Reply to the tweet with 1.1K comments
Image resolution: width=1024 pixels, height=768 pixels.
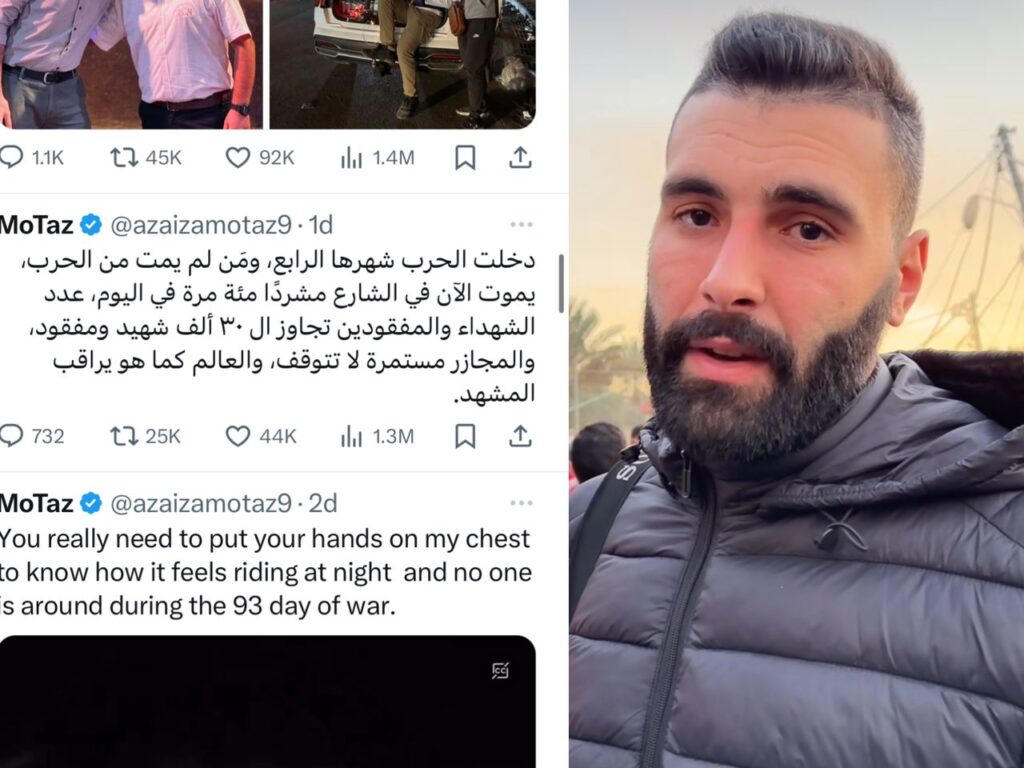click(x=12, y=157)
